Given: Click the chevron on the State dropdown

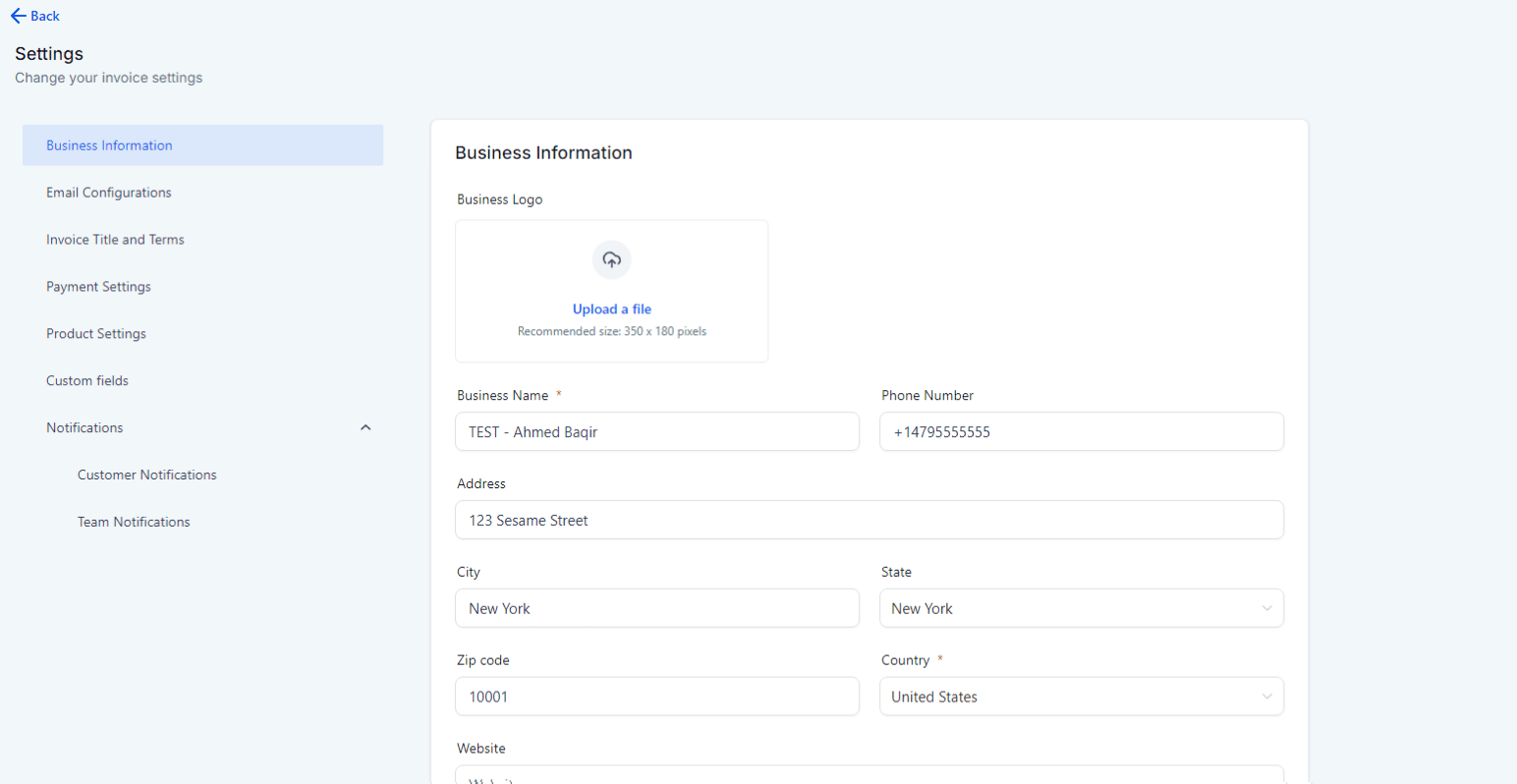Looking at the screenshot, I should click(1267, 608).
